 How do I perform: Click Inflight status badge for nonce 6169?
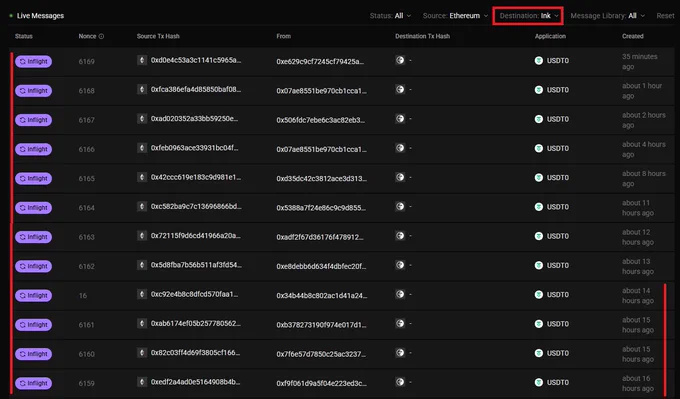[x=33, y=62]
